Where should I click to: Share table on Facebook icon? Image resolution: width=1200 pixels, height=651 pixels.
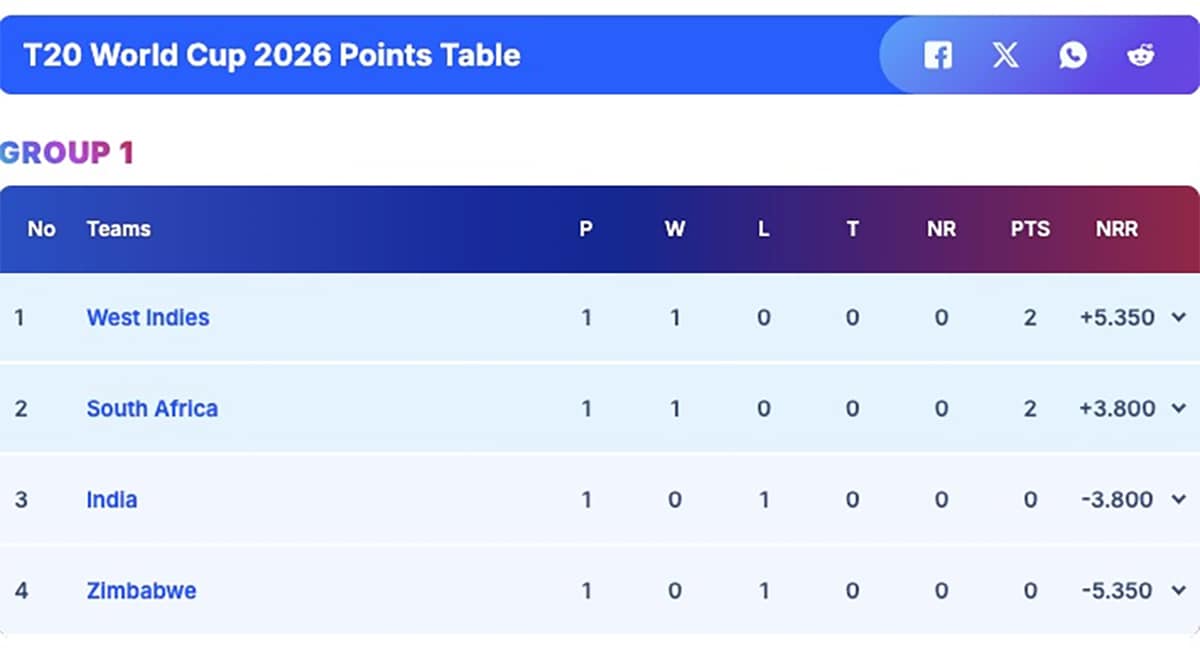tap(937, 55)
